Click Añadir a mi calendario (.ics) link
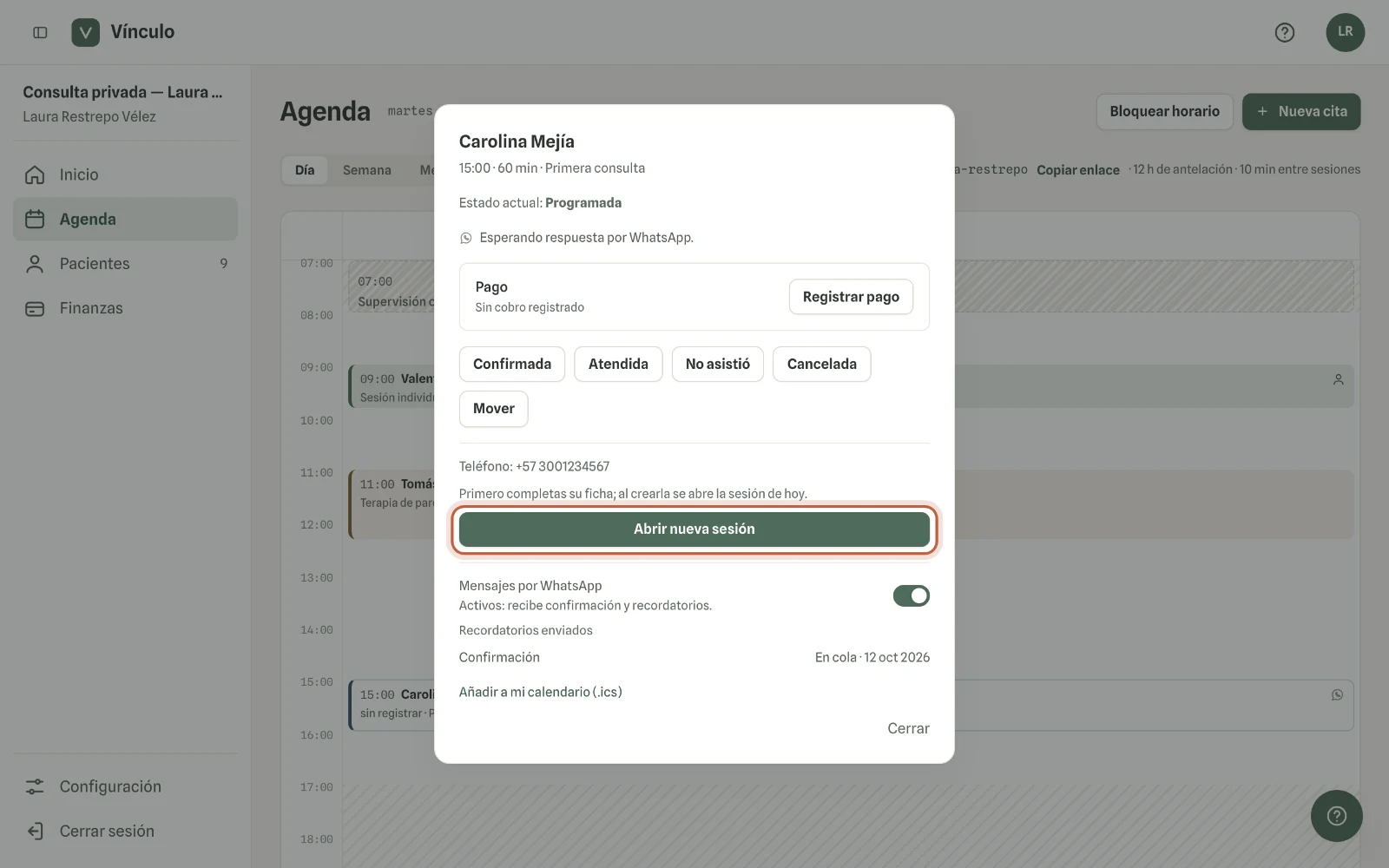 (540, 692)
